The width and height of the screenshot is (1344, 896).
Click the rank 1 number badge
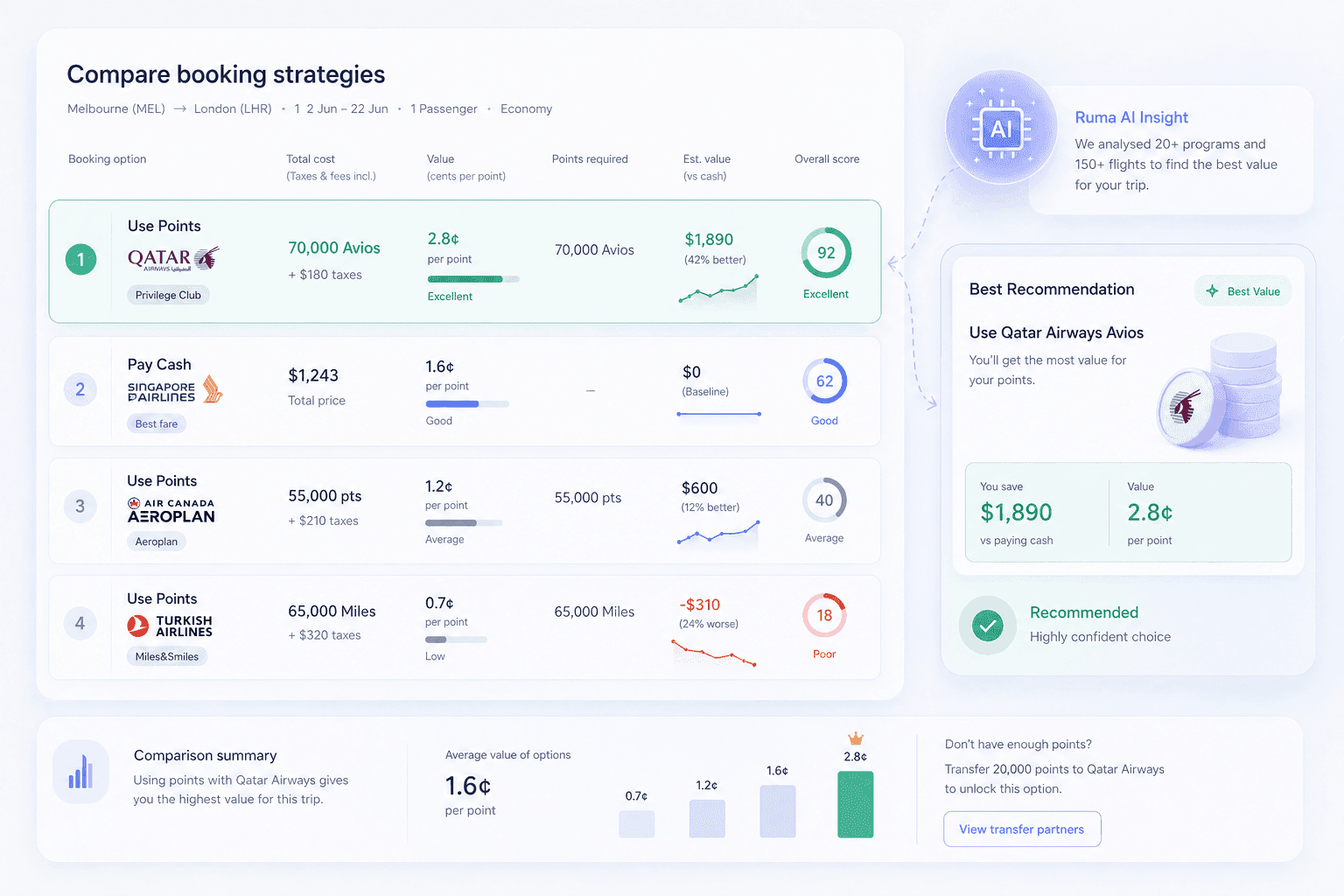pos(80,259)
